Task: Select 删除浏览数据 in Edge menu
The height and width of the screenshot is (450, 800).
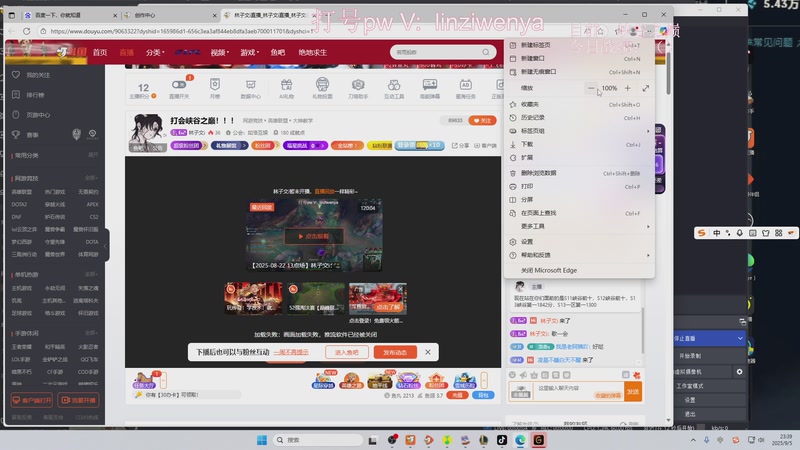Action: coord(579,173)
